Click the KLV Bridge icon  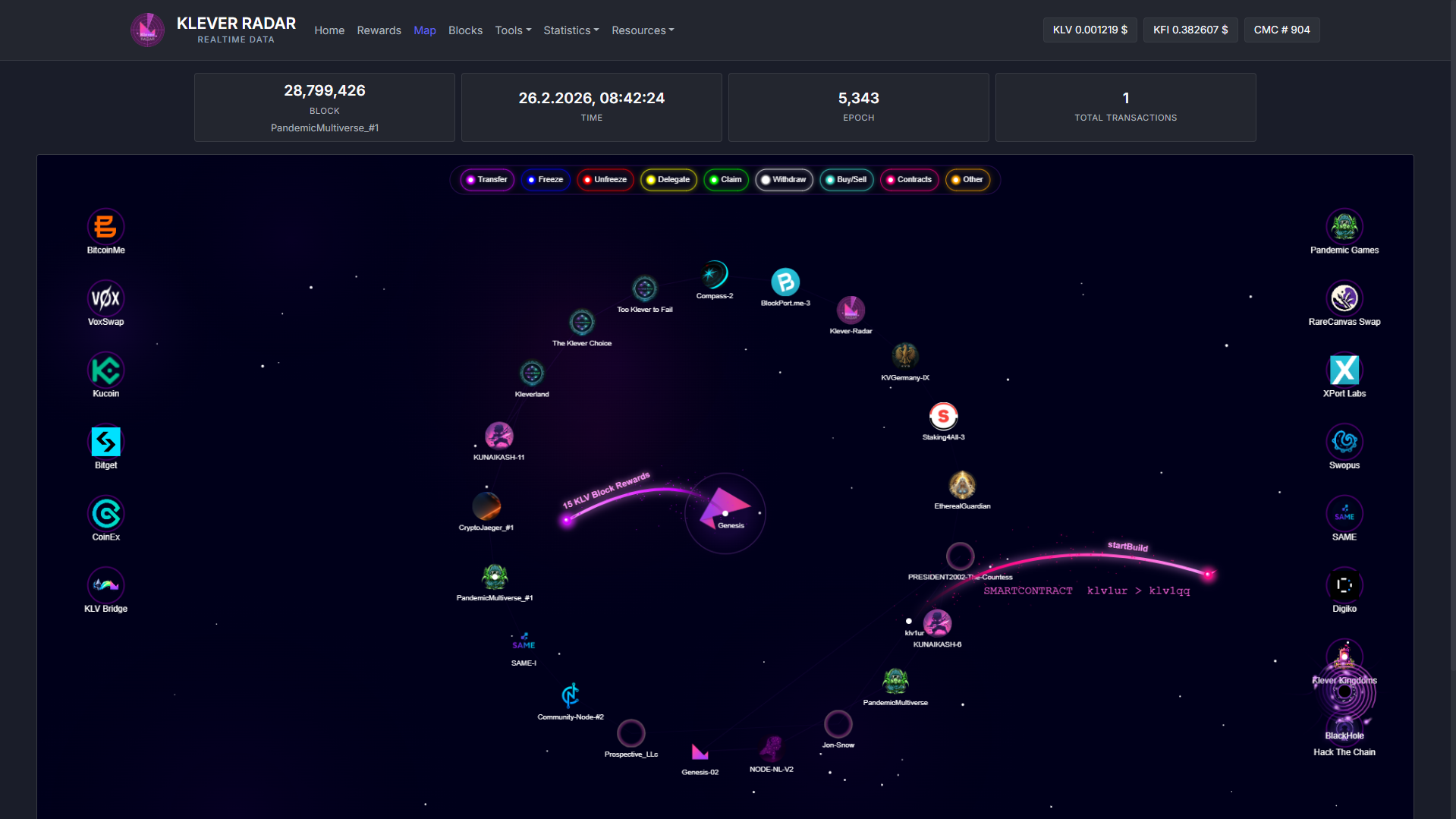tap(105, 585)
